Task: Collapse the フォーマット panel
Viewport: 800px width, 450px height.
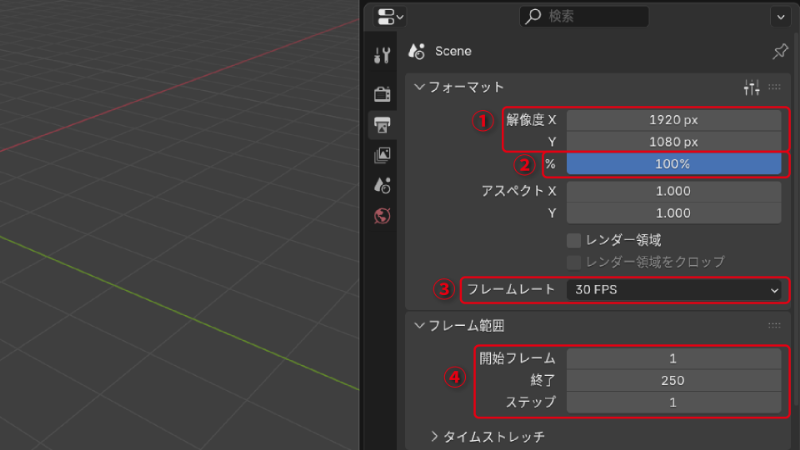Action: click(419, 87)
